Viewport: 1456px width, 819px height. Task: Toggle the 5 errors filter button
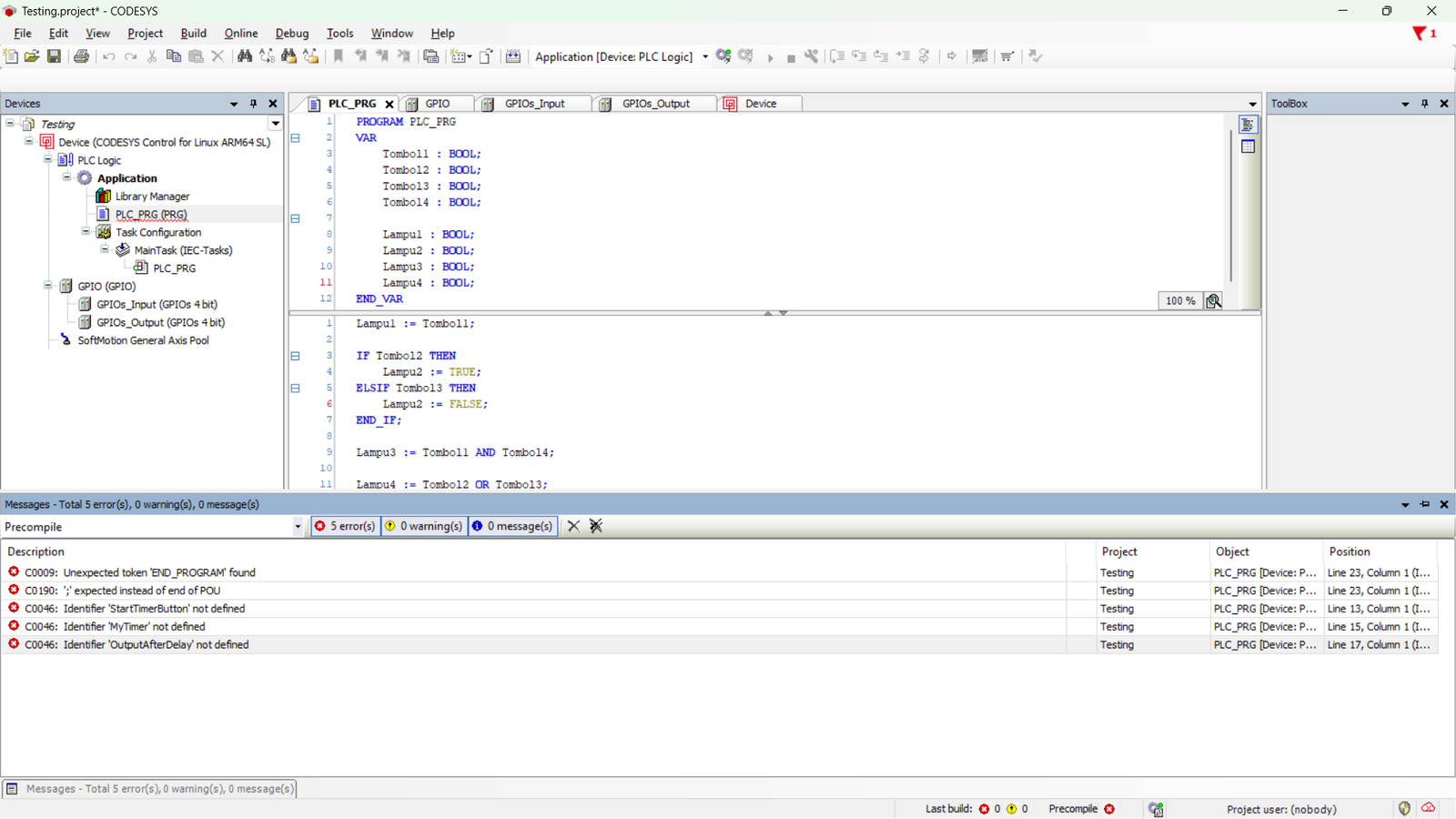tap(344, 526)
